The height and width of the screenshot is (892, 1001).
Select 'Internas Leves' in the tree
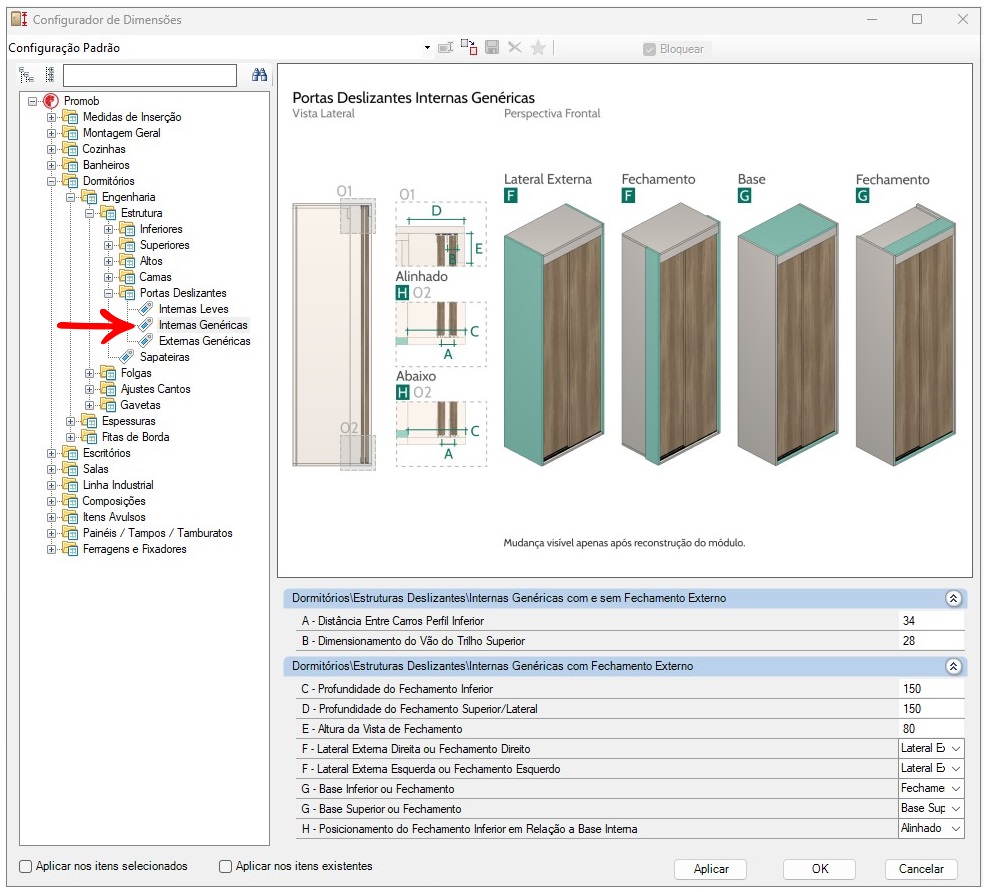193,309
